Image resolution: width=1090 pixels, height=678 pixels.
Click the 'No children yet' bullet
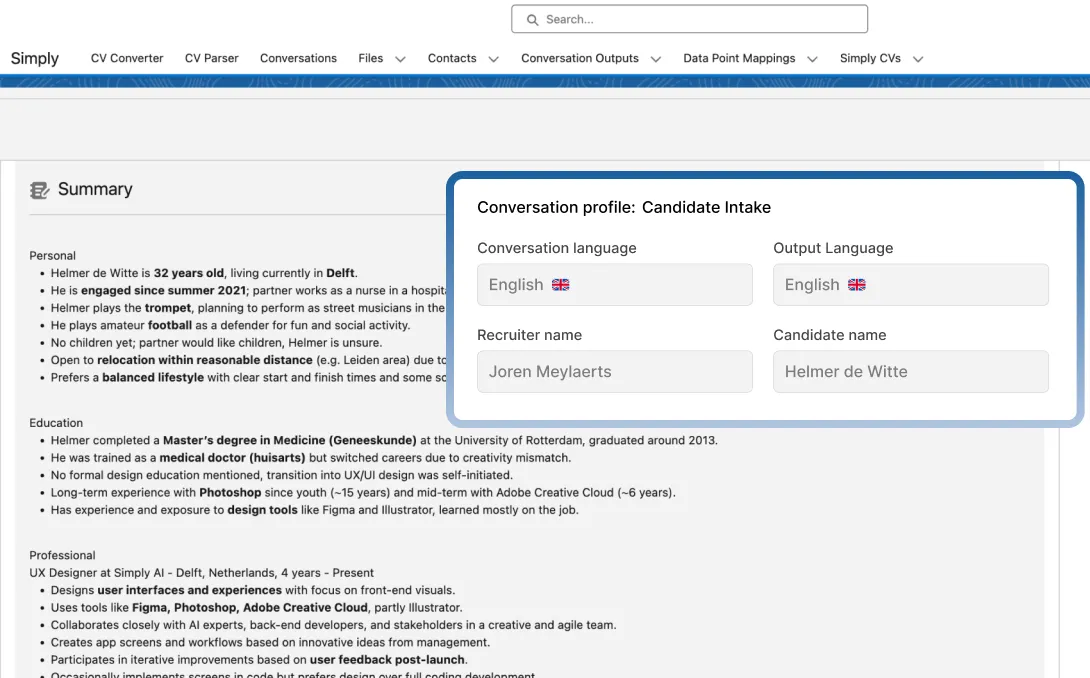tap(216, 343)
